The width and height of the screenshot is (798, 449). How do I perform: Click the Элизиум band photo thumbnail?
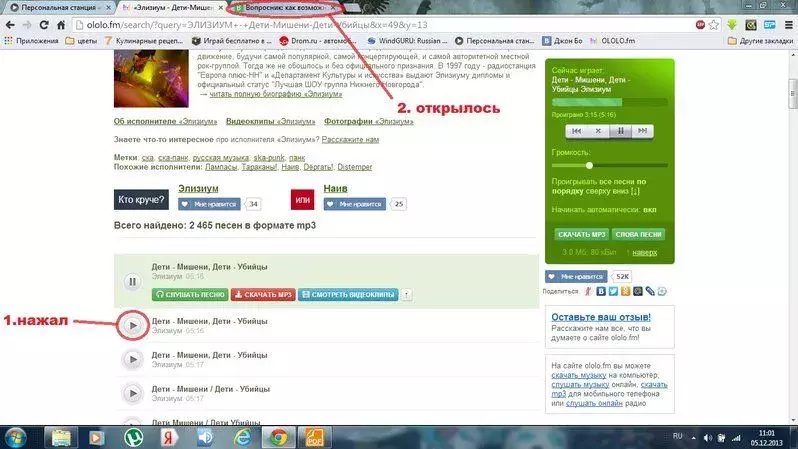pyautogui.click(x=151, y=78)
